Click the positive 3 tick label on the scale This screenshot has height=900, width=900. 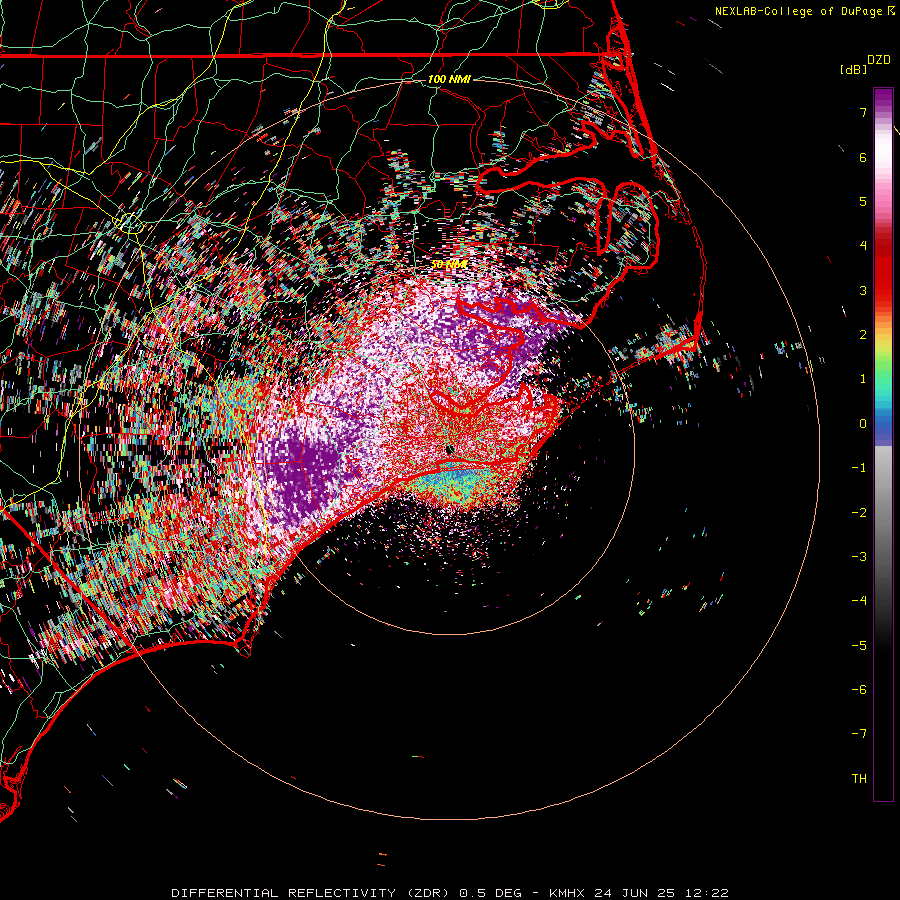click(863, 290)
